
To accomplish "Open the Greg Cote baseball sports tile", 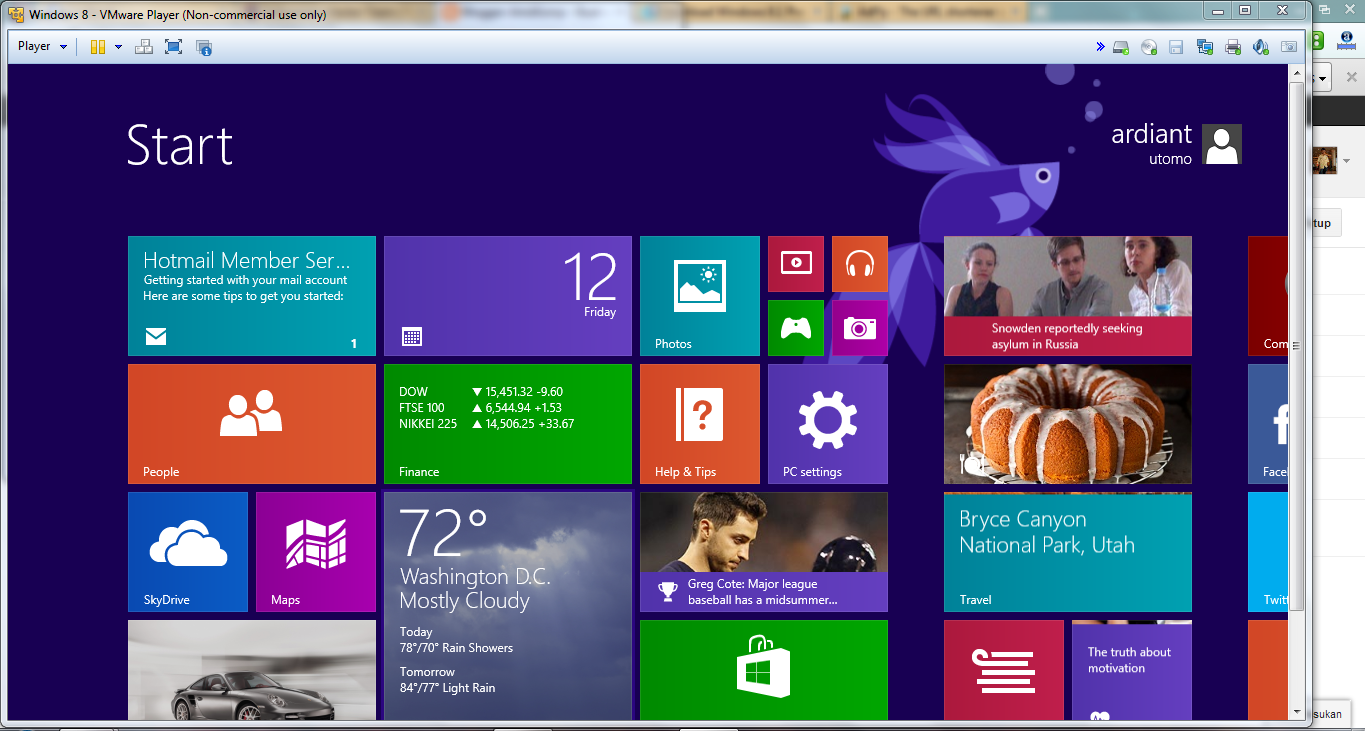I will 764,552.
